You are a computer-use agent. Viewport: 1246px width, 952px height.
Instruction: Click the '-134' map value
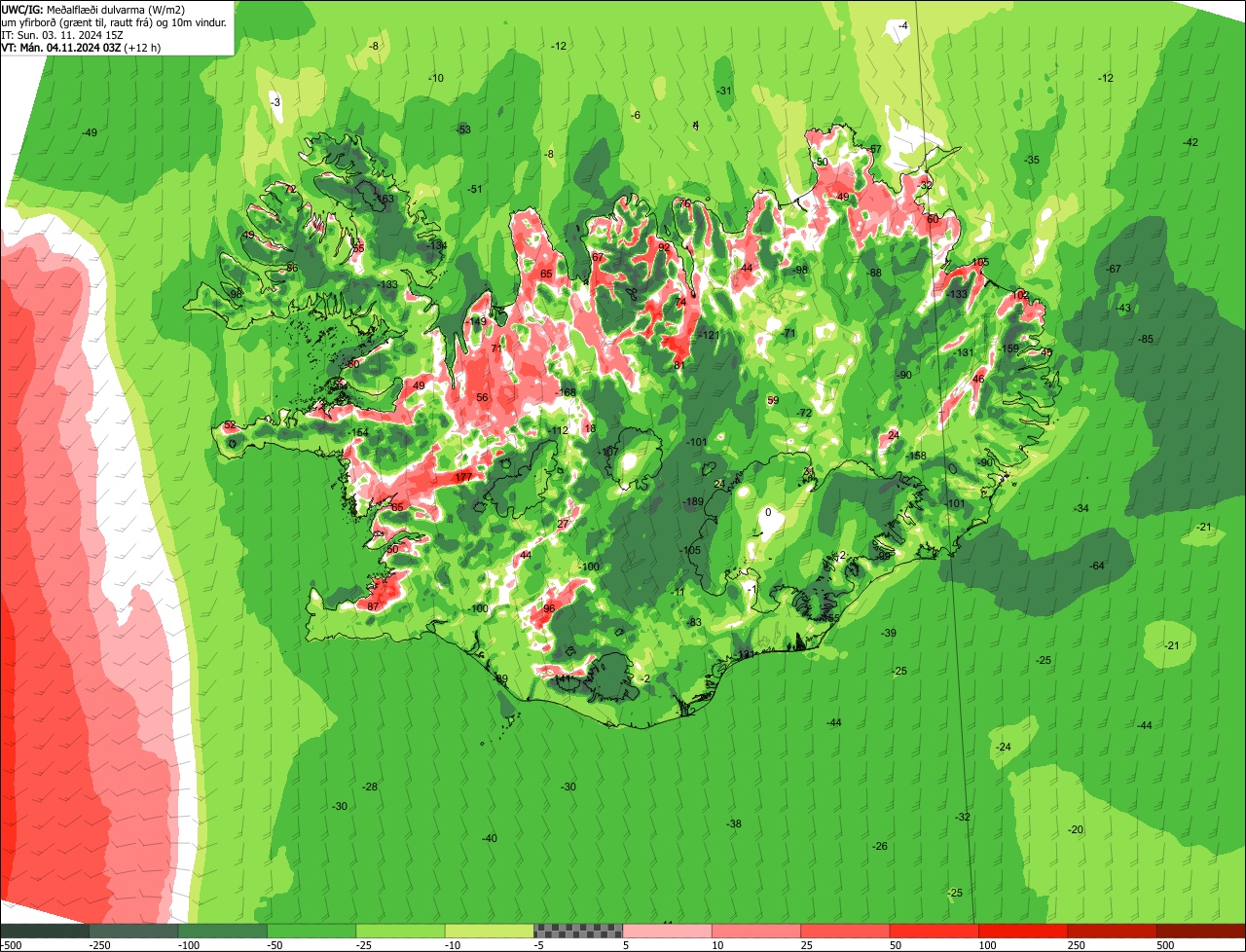tap(437, 245)
